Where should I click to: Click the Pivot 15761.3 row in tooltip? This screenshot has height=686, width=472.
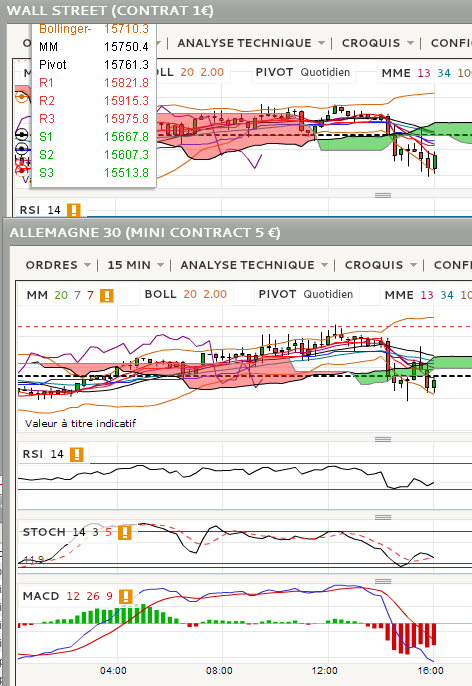94,65
